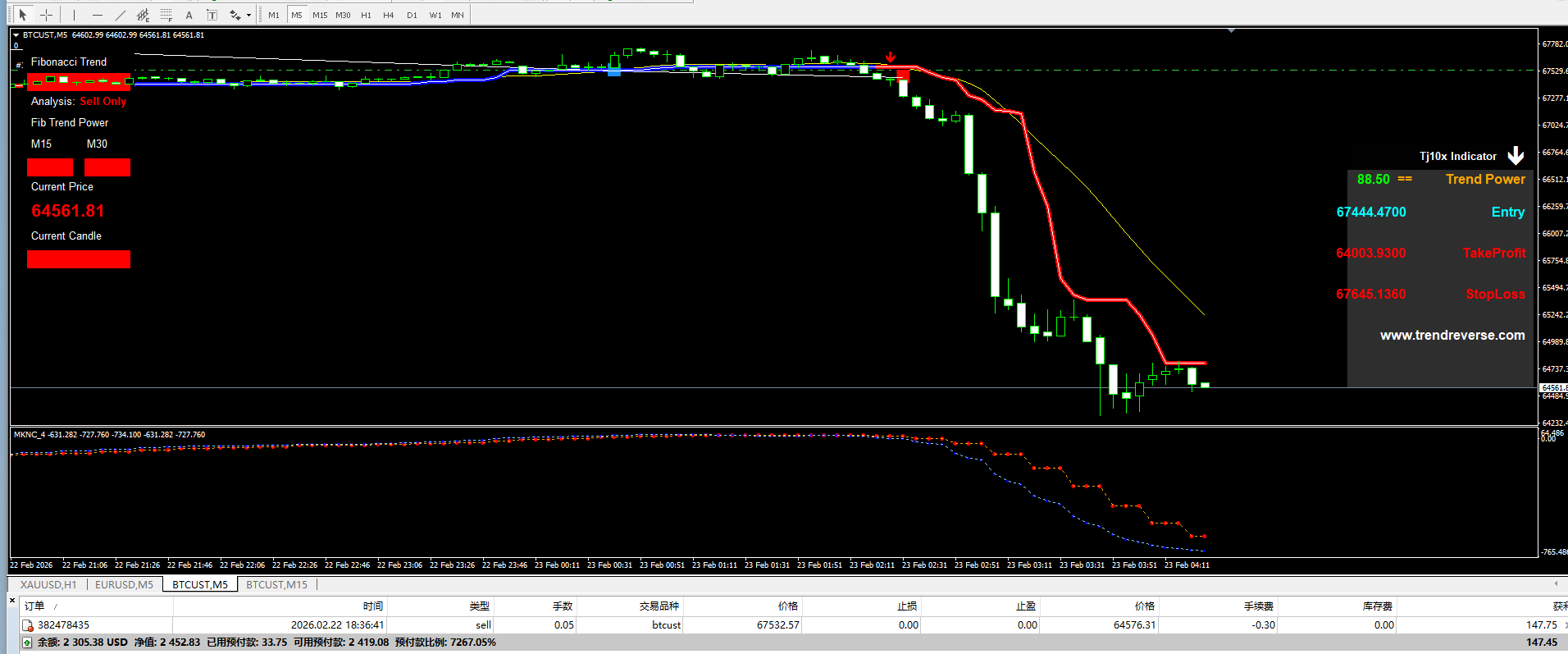Click the Trend Power value 88.50
This screenshot has height=654, width=1568.
1374,179
